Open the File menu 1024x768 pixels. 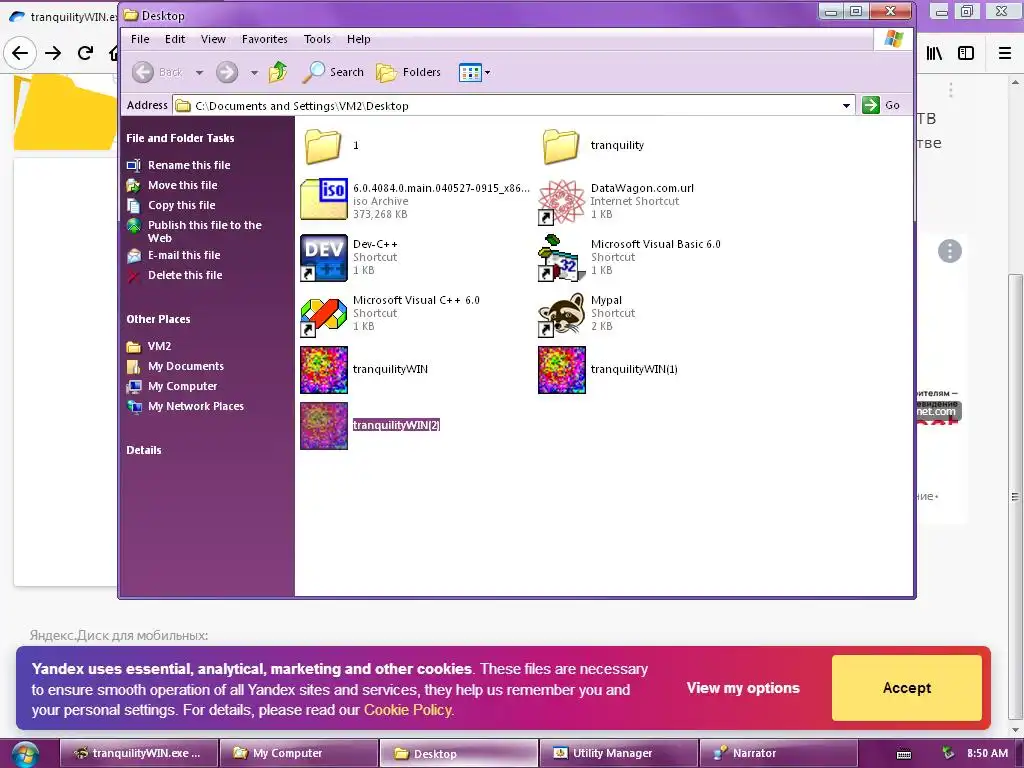tap(140, 39)
